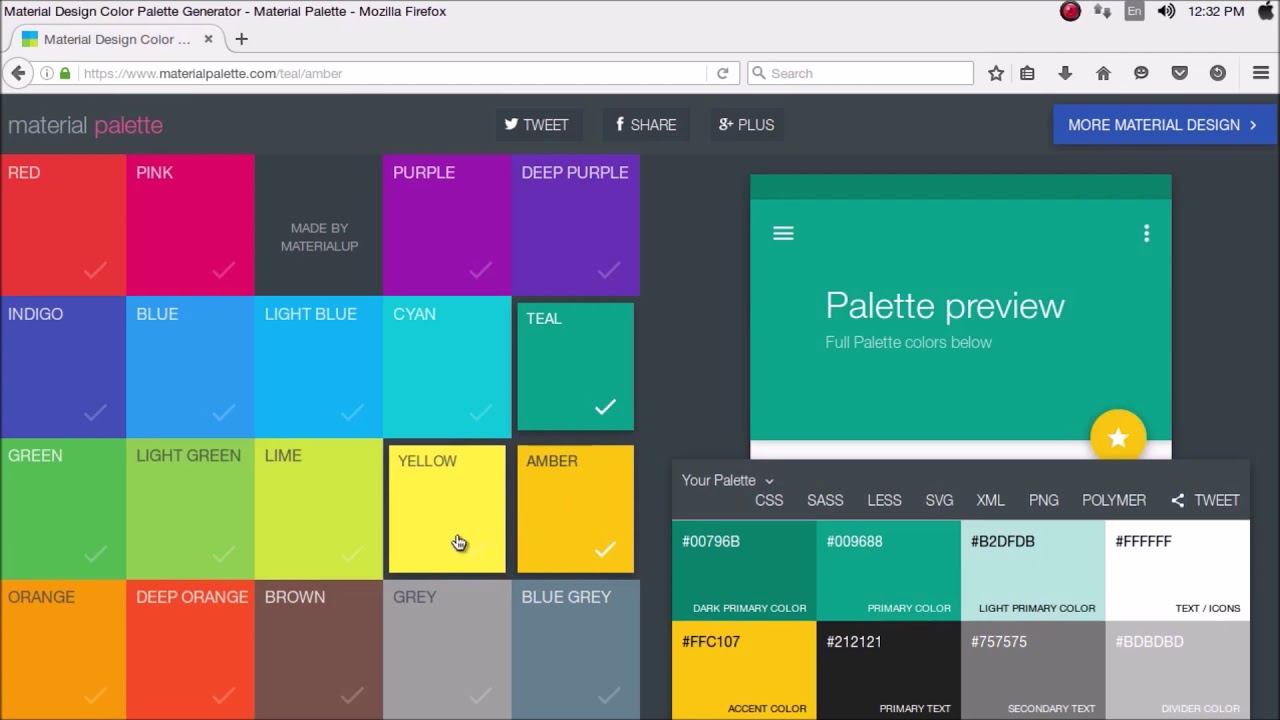Open the Firefox hamburger menu

click(1260, 73)
